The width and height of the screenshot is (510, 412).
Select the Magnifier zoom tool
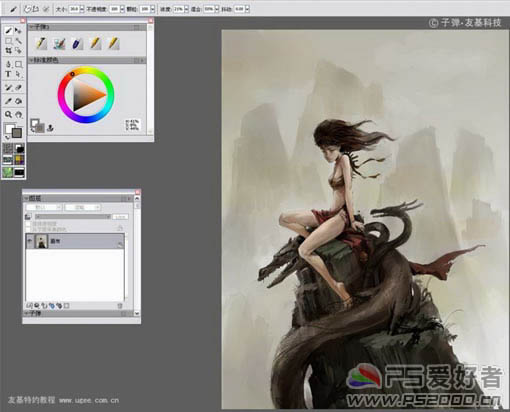[x=8, y=114]
